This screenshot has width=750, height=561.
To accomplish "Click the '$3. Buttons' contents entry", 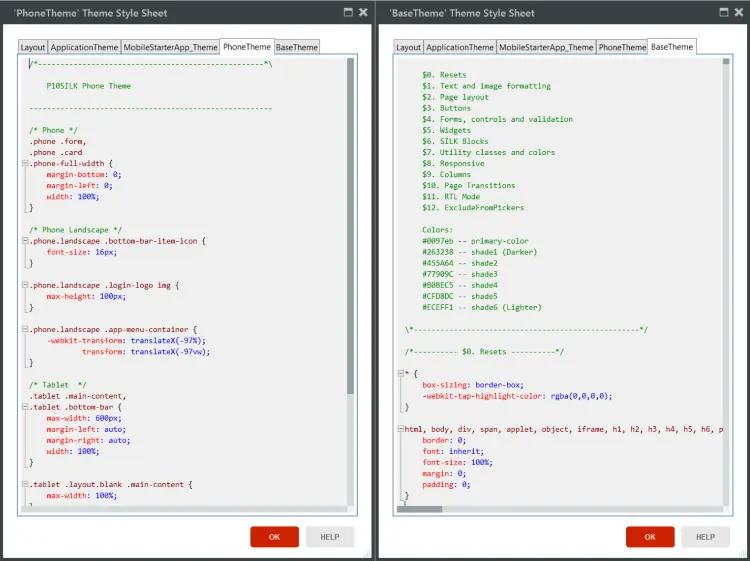I will tap(446, 108).
